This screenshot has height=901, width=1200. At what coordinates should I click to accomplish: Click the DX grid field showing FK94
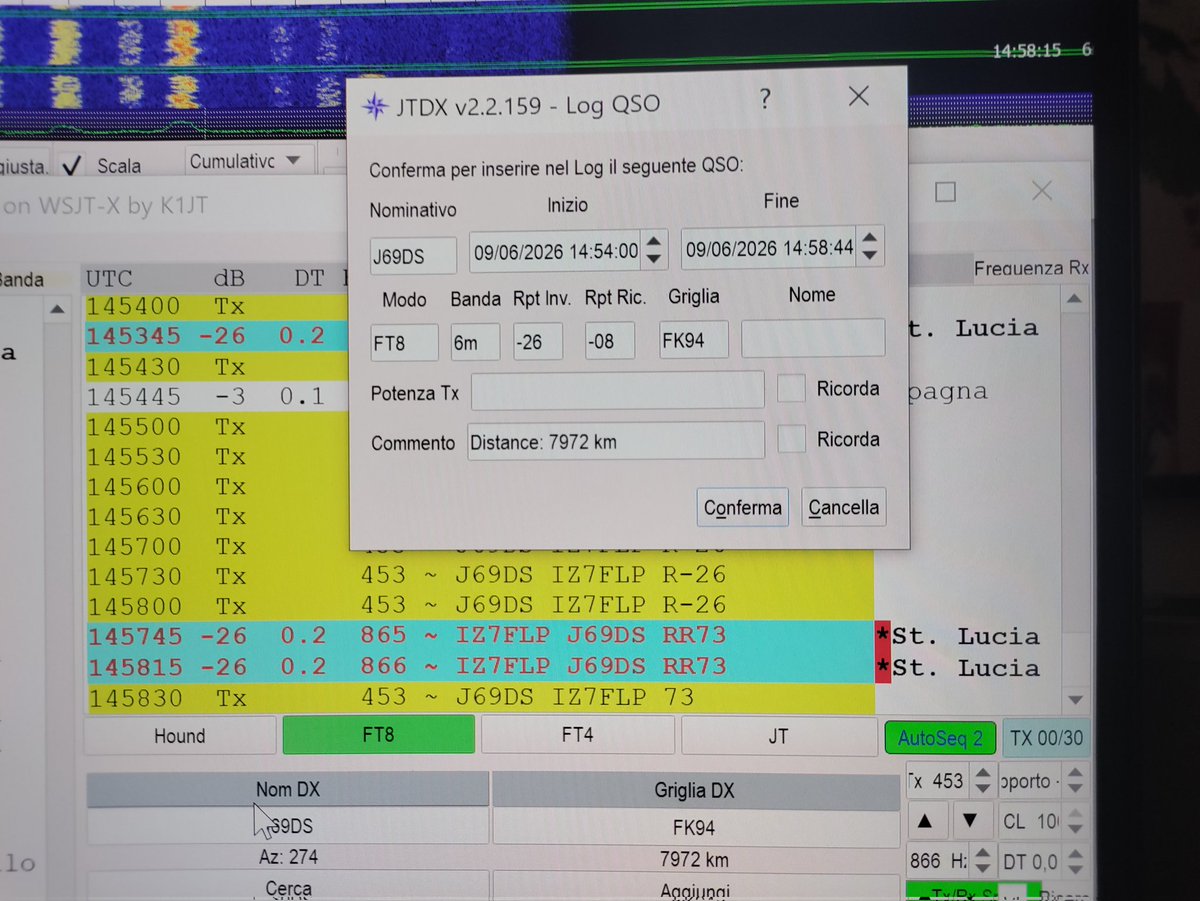695,829
